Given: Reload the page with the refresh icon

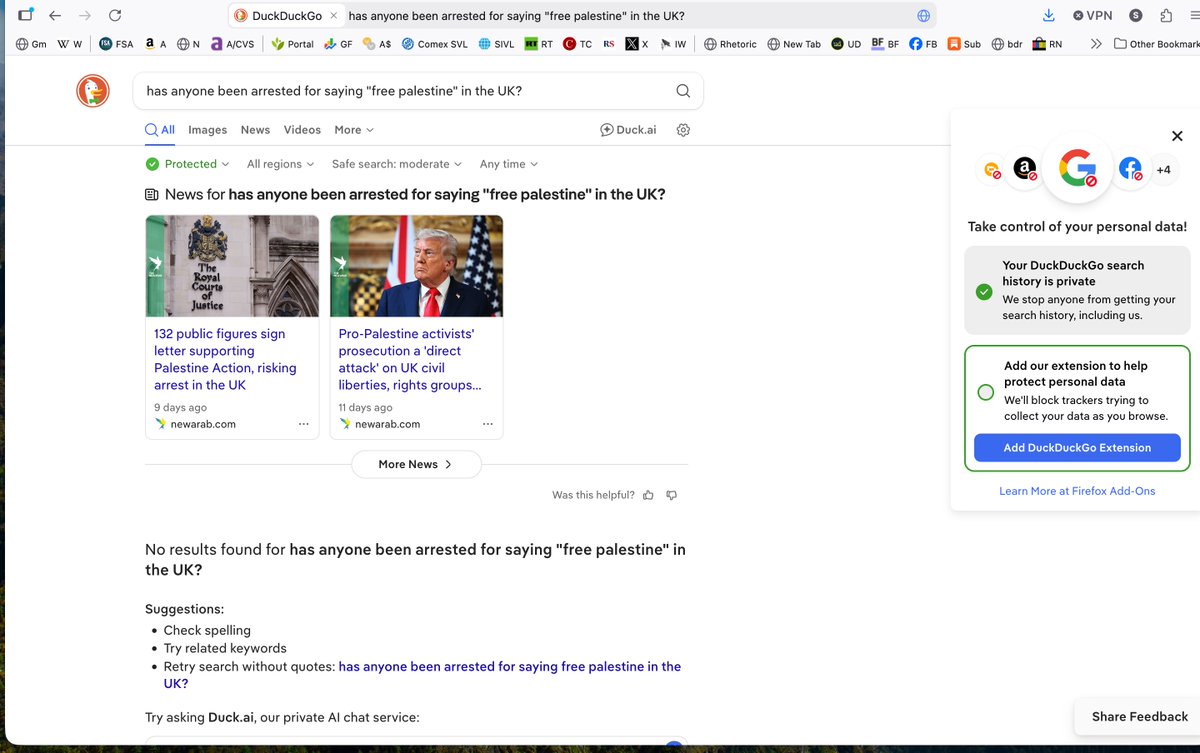Looking at the screenshot, I should point(115,15).
